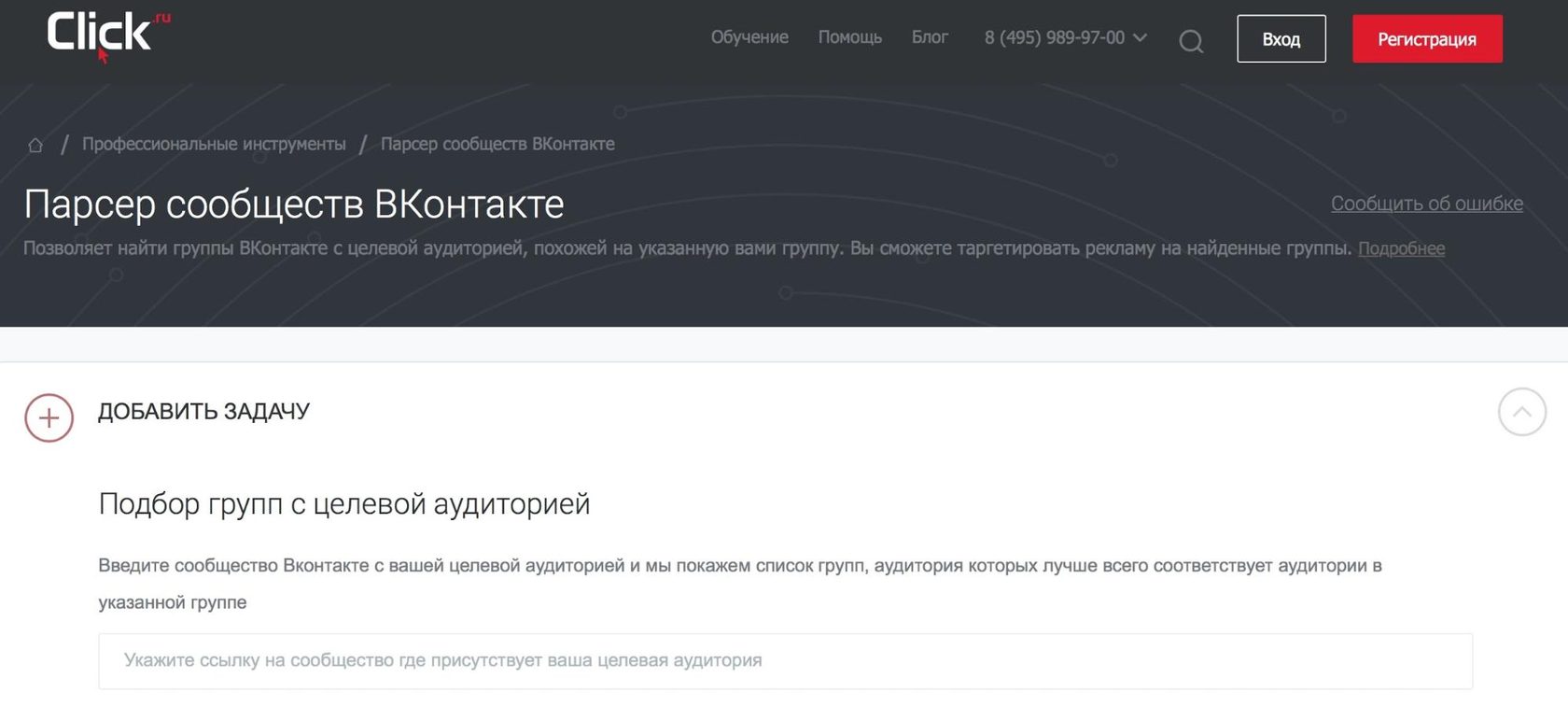Click the Вход button

click(1281, 39)
